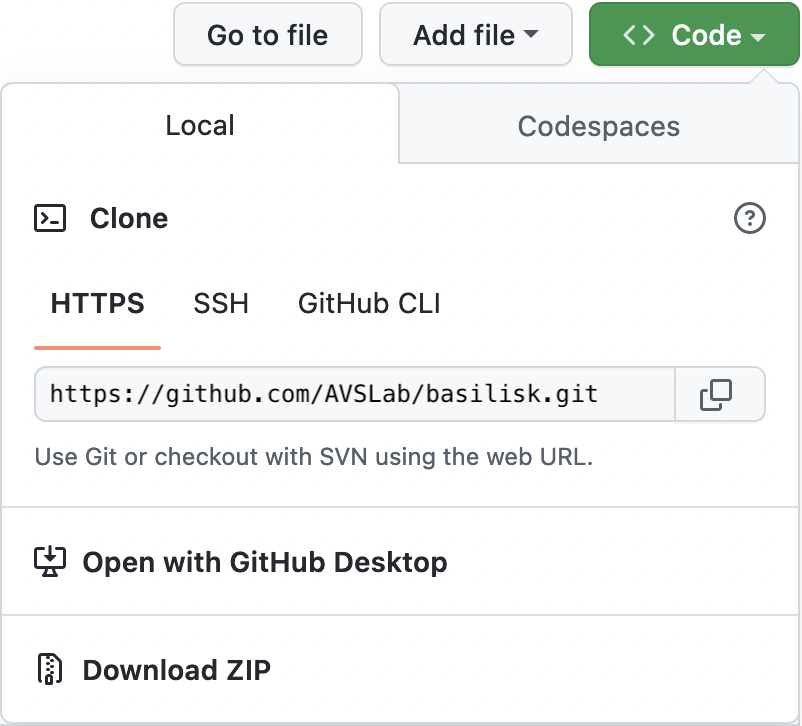
Task: Click the ZIP file icon next to Download ZIP
Action: coord(51,670)
